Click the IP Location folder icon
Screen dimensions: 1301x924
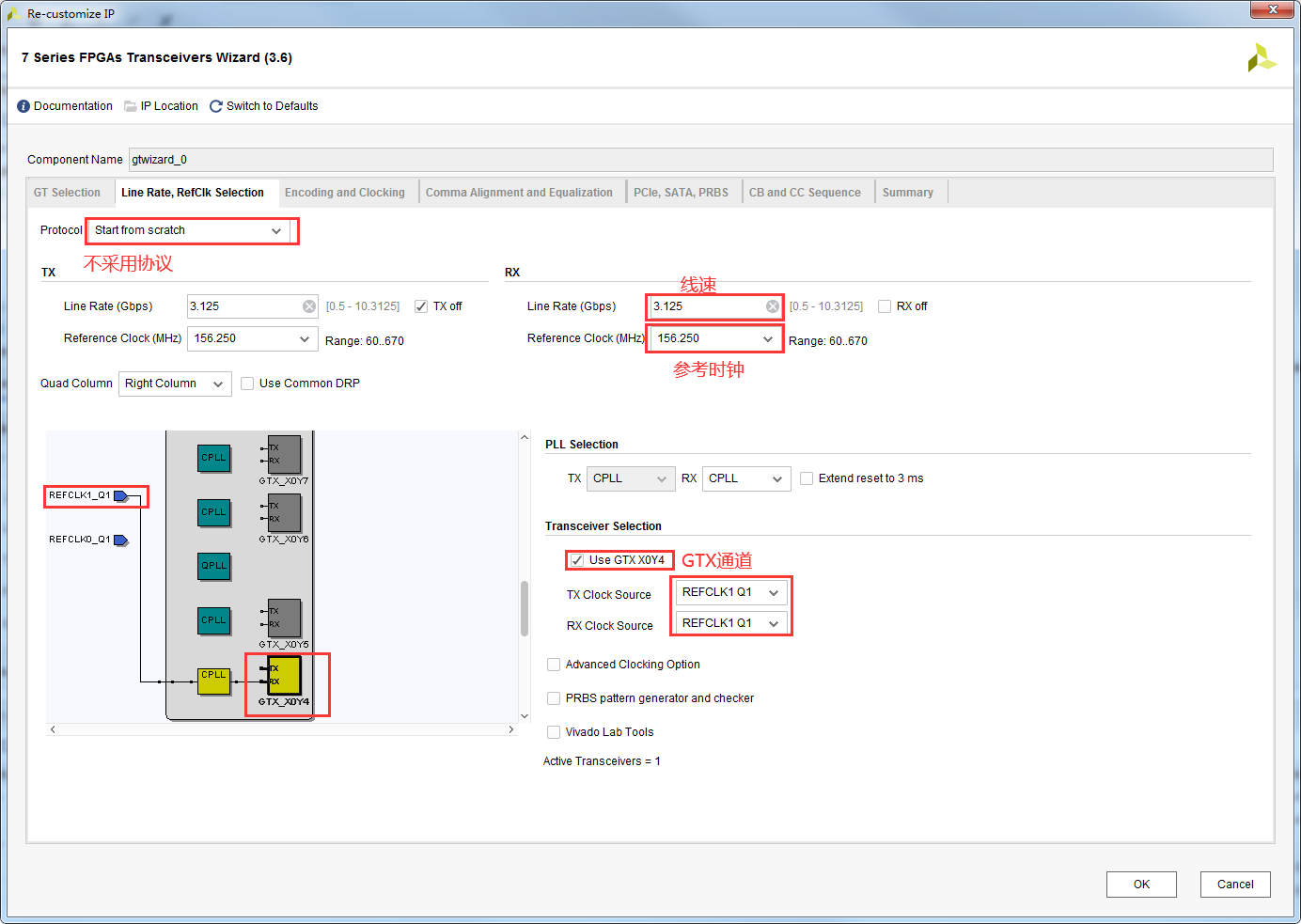click(131, 106)
